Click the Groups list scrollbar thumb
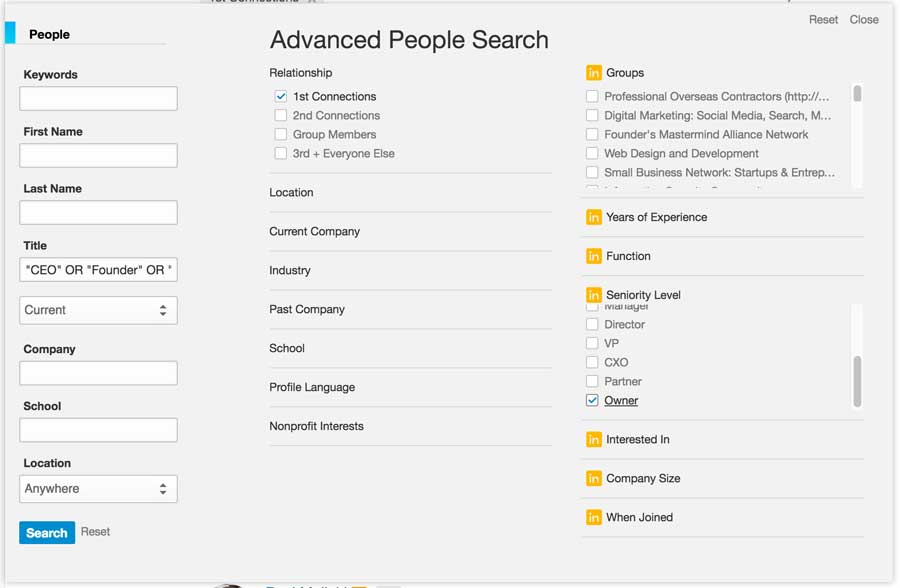 tap(857, 94)
